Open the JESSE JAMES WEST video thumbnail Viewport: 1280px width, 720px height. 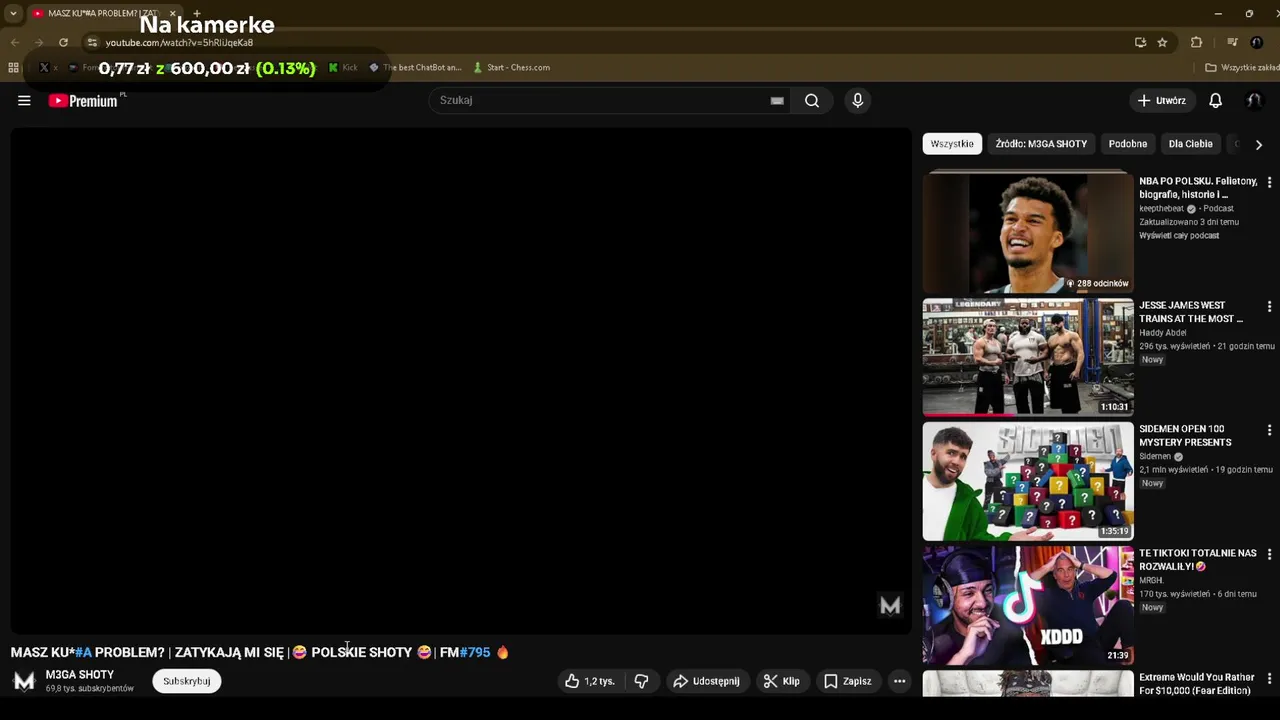click(1028, 356)
